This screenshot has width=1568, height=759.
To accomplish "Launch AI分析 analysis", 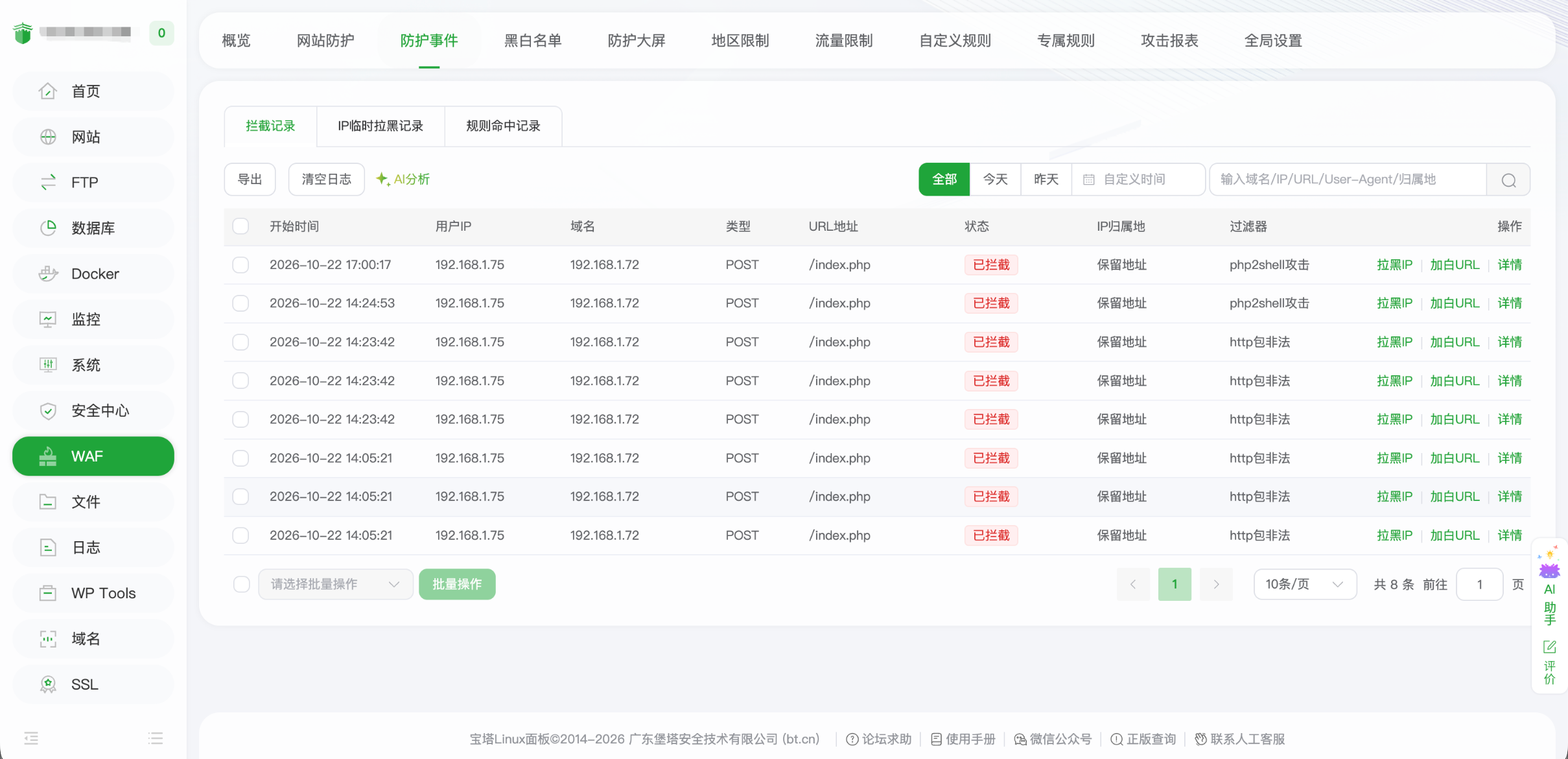I will (x=403, y=180).
